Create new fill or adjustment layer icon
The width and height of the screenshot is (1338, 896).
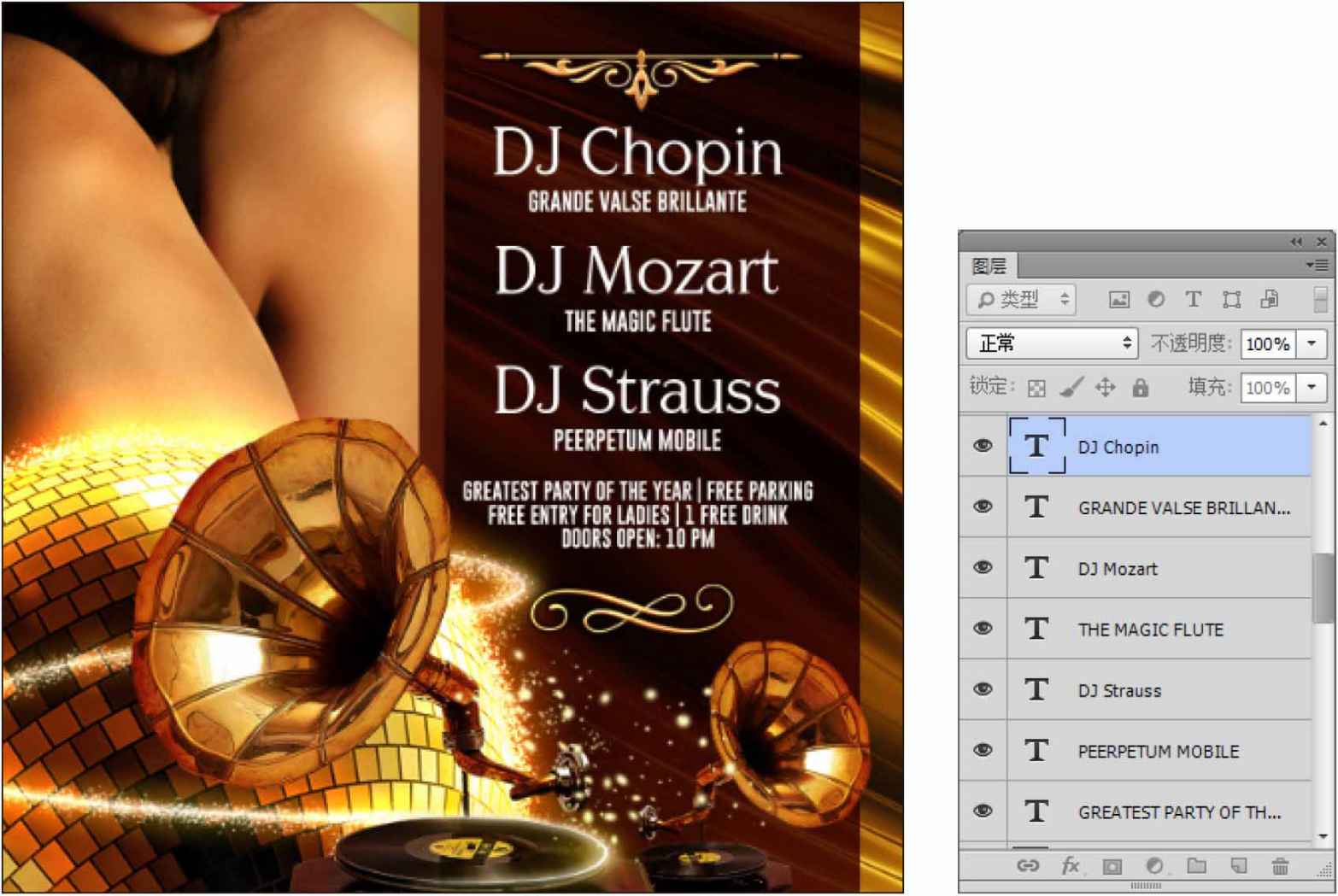[1153, 866]
